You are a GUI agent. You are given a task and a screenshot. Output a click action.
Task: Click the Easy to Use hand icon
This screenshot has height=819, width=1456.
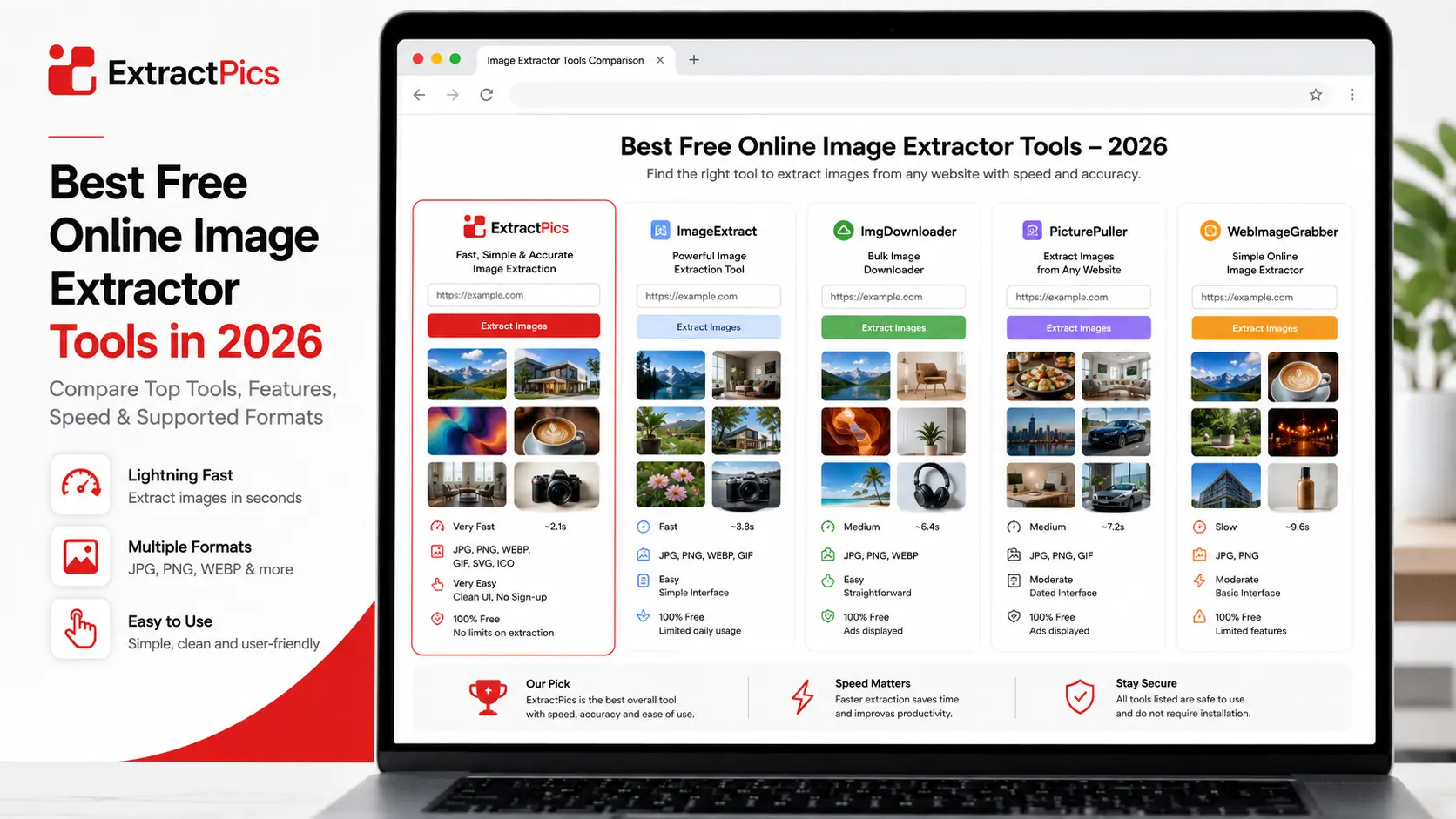point(81,628)
